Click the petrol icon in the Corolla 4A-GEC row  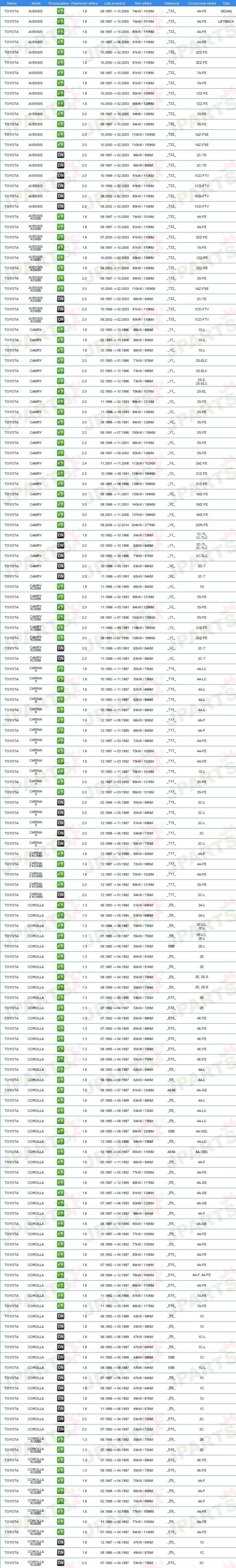pyautogui.click(x=60, y=1152)
